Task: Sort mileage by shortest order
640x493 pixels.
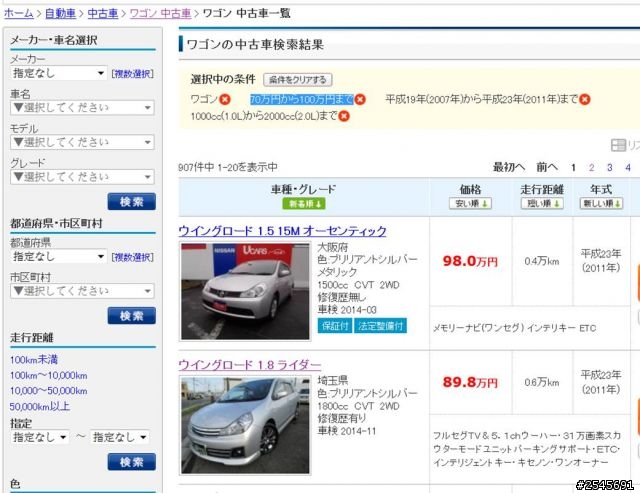Action: 542,203
